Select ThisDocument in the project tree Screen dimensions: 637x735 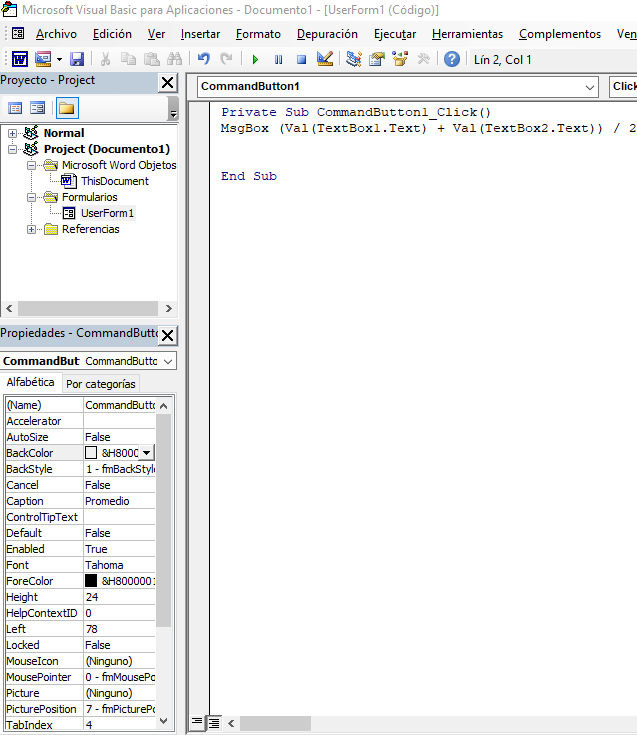(x=114, y=181)
